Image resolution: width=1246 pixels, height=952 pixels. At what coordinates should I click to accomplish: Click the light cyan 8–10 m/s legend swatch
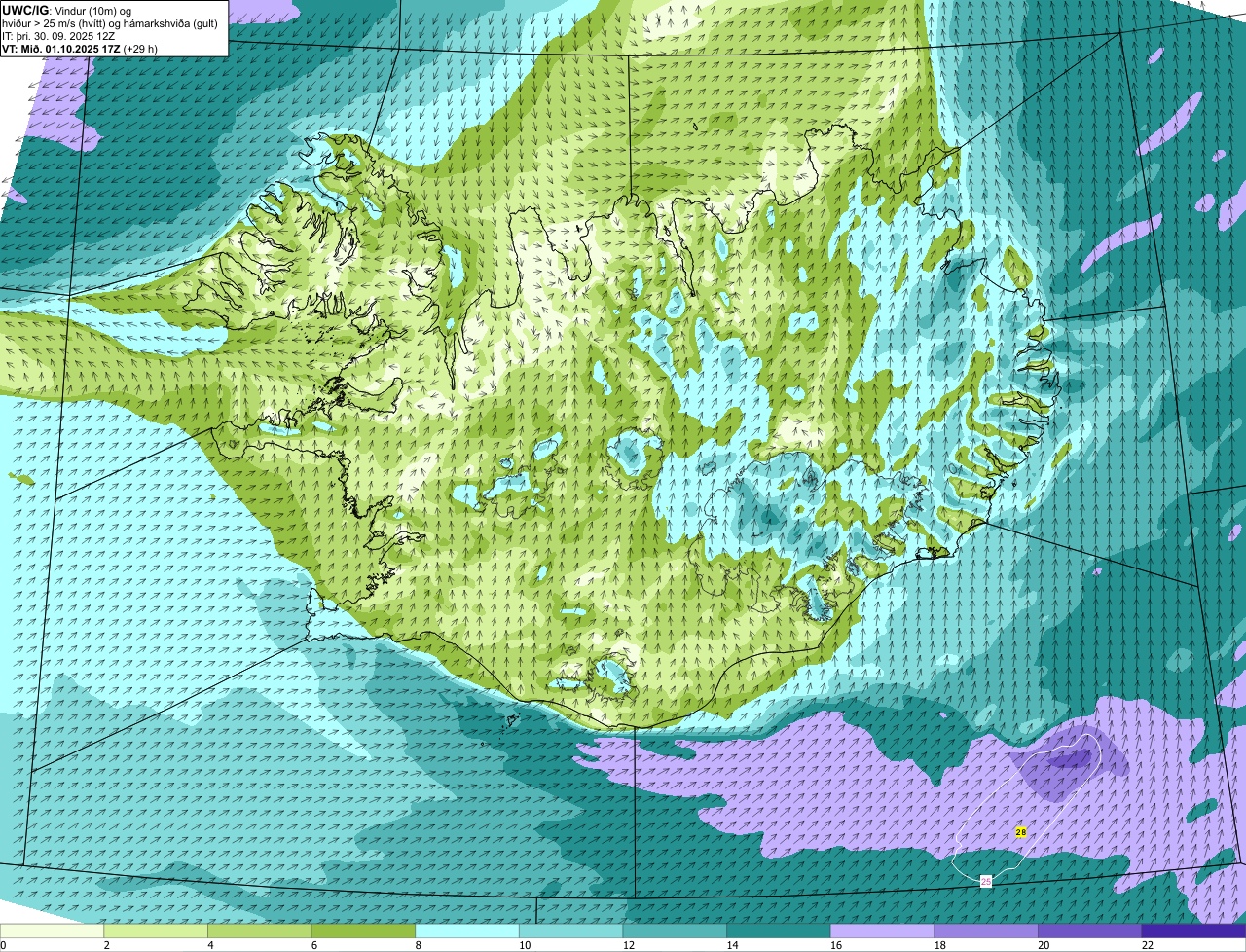tap(467, 931)
